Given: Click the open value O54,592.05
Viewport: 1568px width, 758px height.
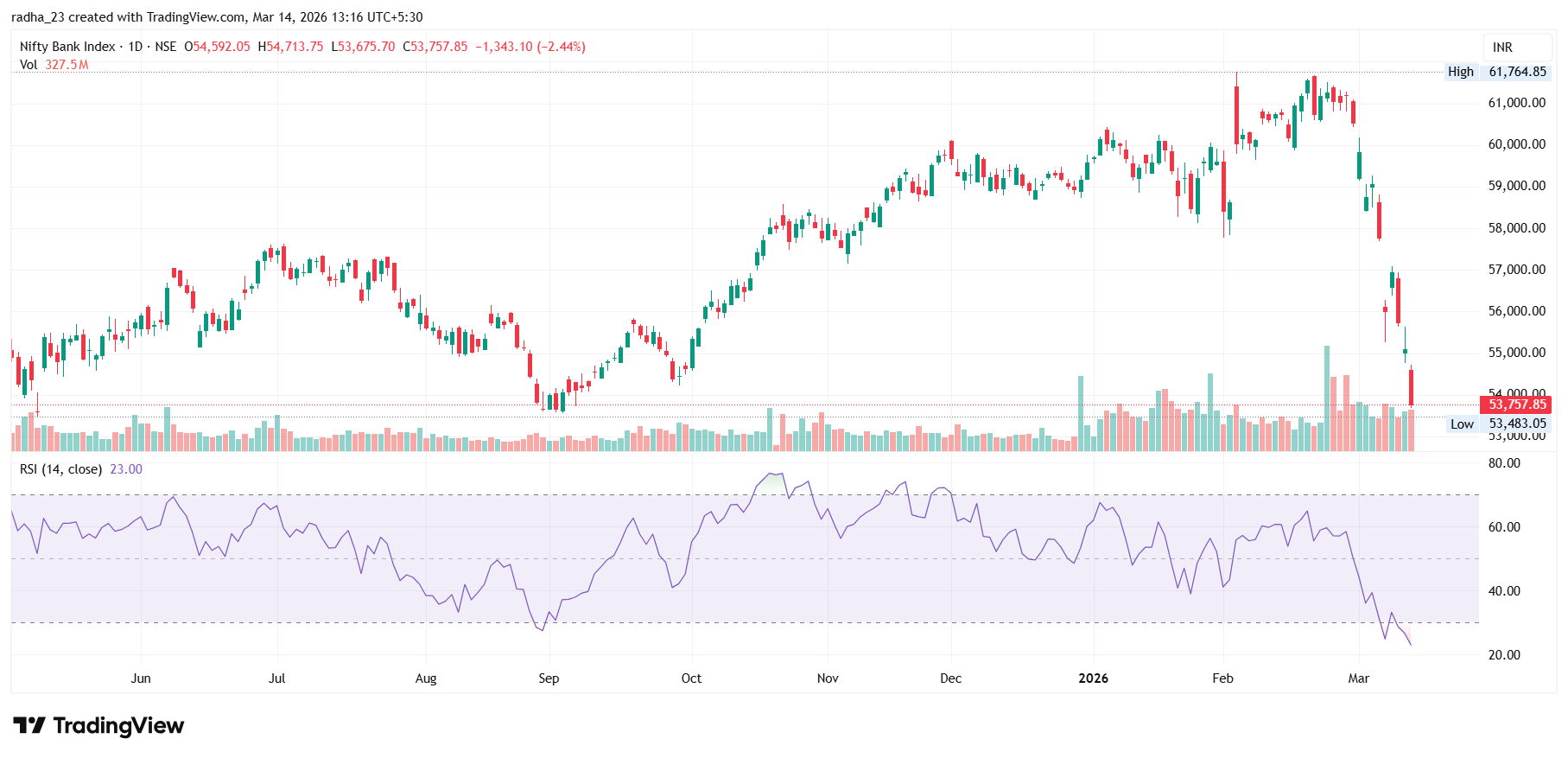Looking at the screenshot, I should pyautogui.click(x=217, y=47).
